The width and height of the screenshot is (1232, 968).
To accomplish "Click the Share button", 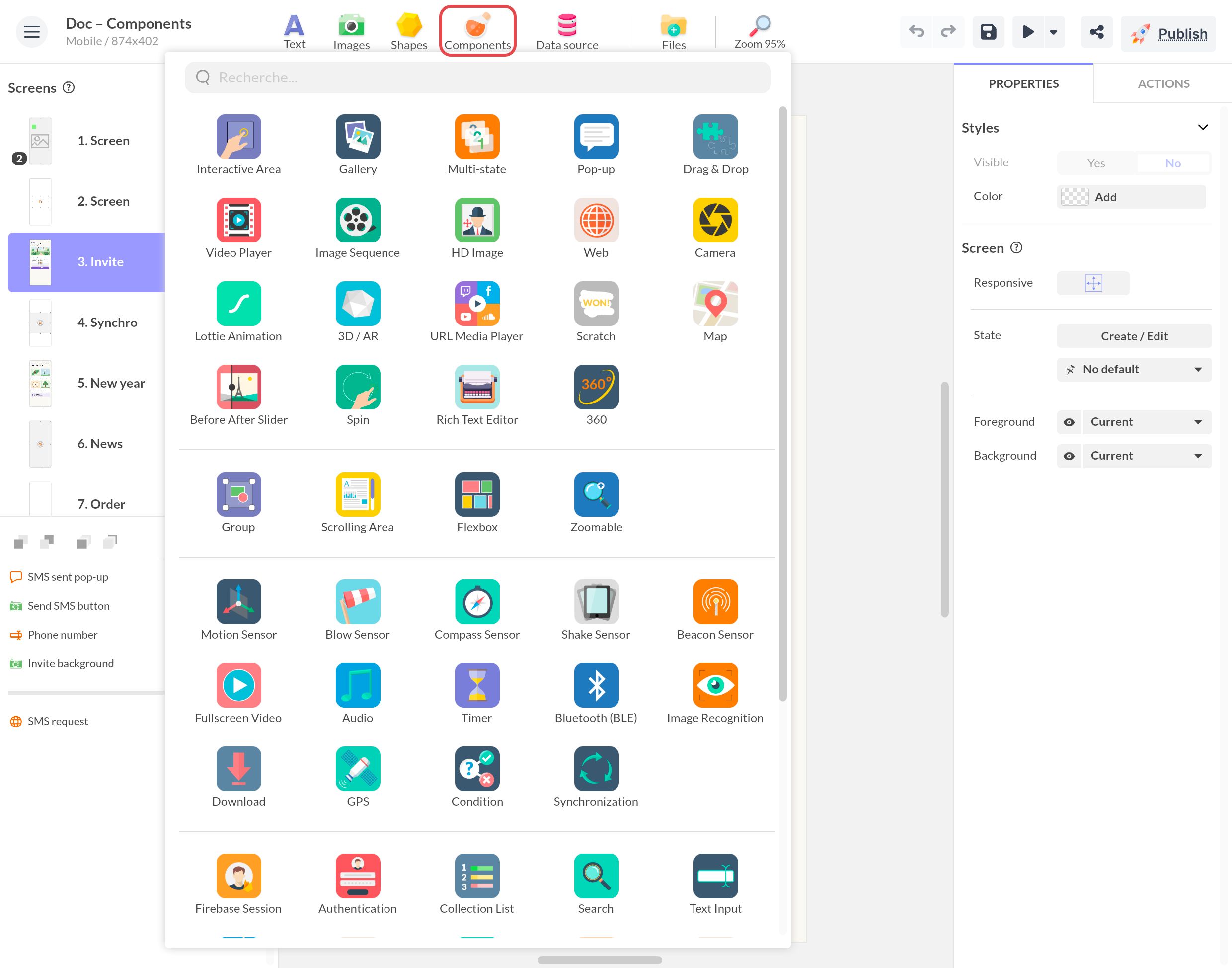I will 1096,32.
